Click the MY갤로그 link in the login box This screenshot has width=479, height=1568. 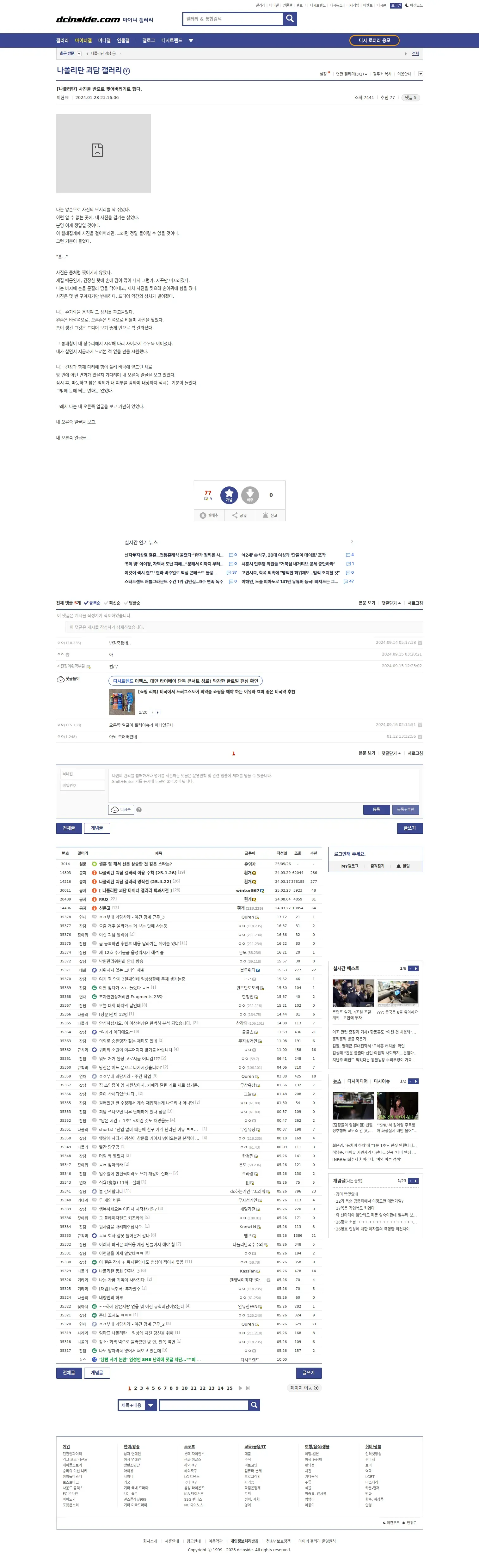349,866
